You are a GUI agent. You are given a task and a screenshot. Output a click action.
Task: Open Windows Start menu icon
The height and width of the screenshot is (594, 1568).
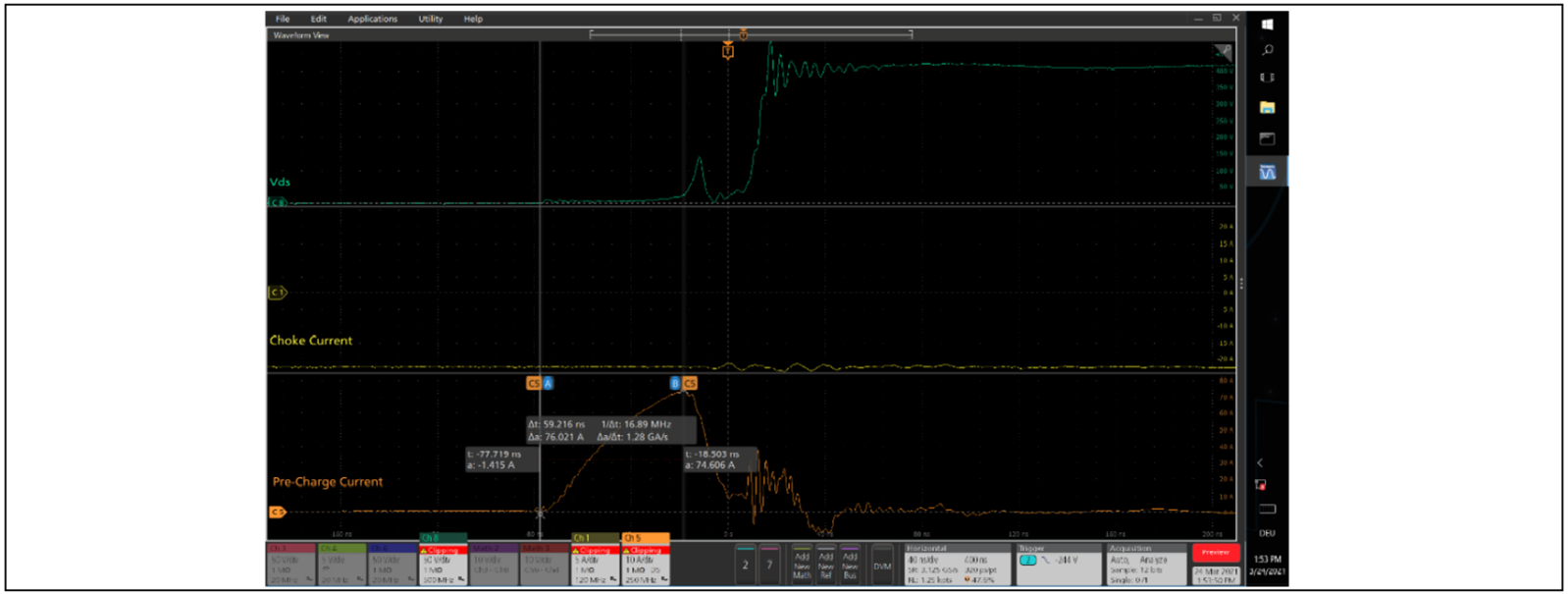point(1267,24)
